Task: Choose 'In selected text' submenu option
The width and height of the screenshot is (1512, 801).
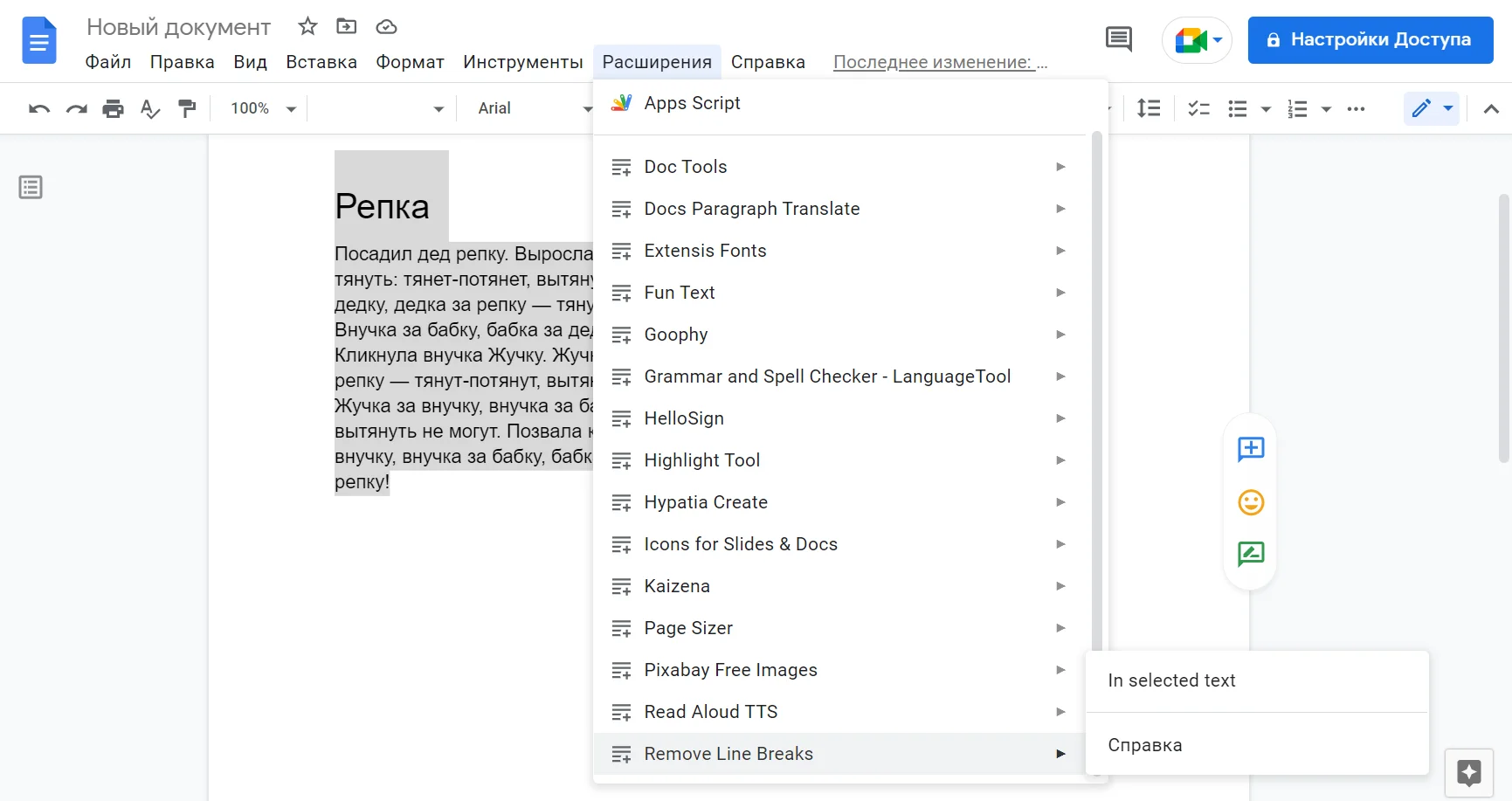Action: (1171, 680)
